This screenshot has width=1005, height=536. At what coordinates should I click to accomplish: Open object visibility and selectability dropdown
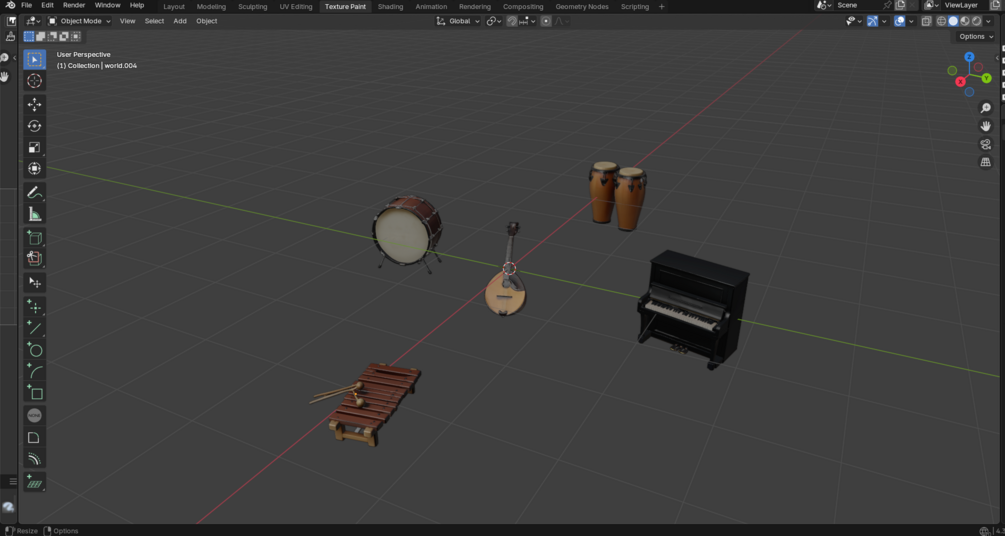pyautogui.click(x=853, y=21)
